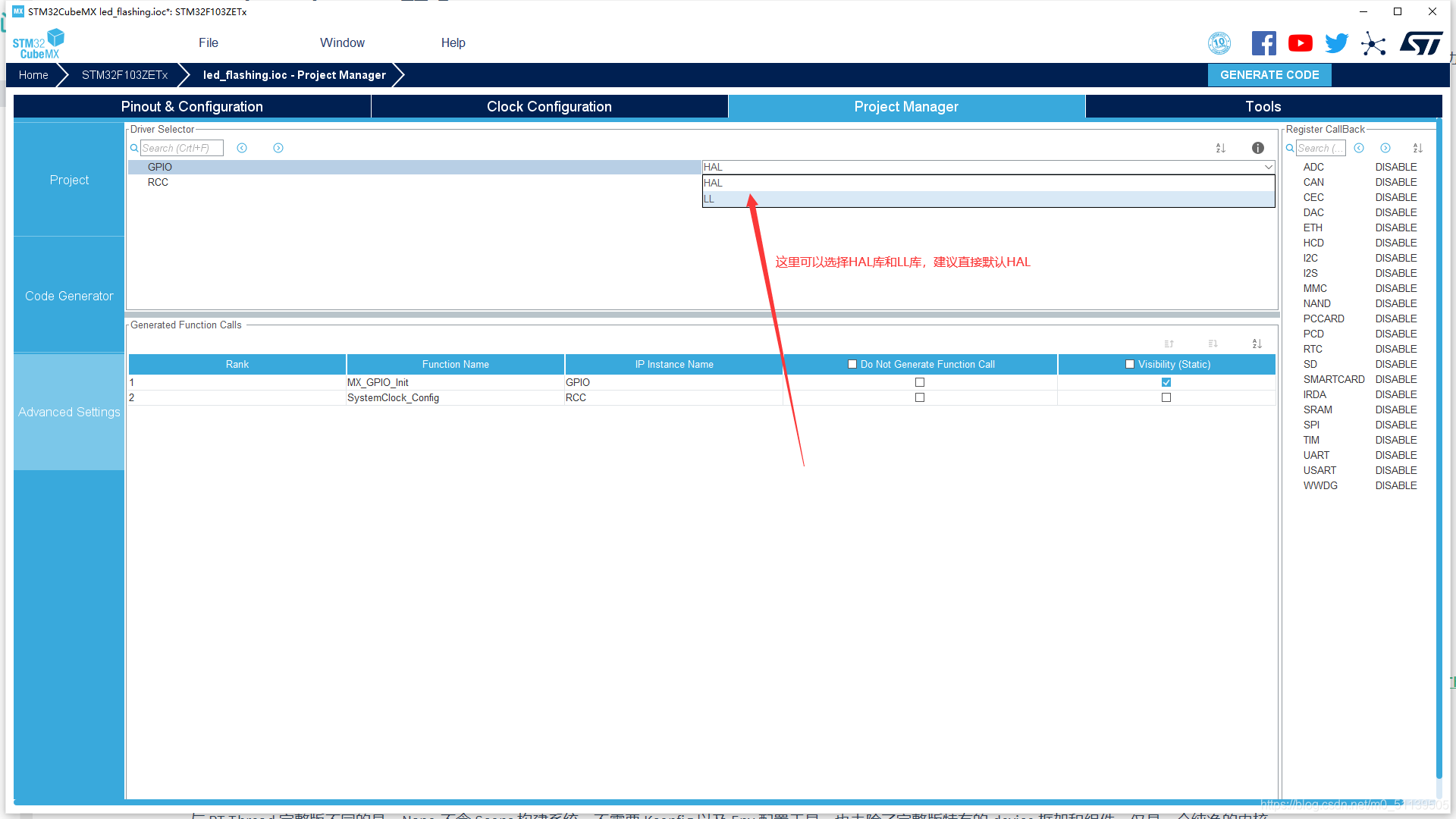The width and height of the screenshot is (1456, 819).
Task: Move function call rank down
Action: (x=1213, y=344)
